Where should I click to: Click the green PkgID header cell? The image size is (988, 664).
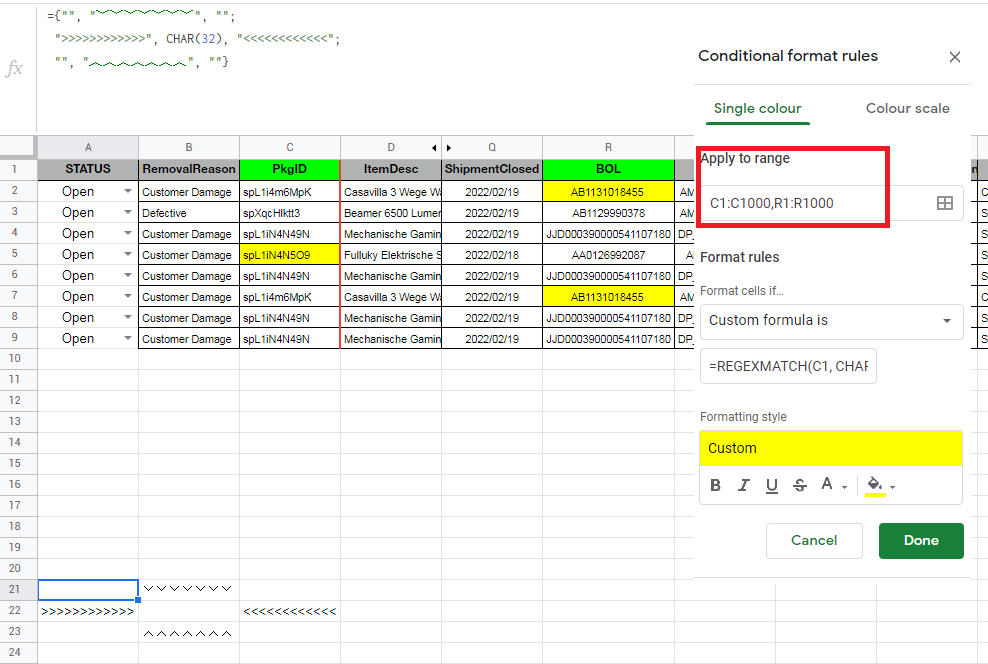tap(290, 169)
